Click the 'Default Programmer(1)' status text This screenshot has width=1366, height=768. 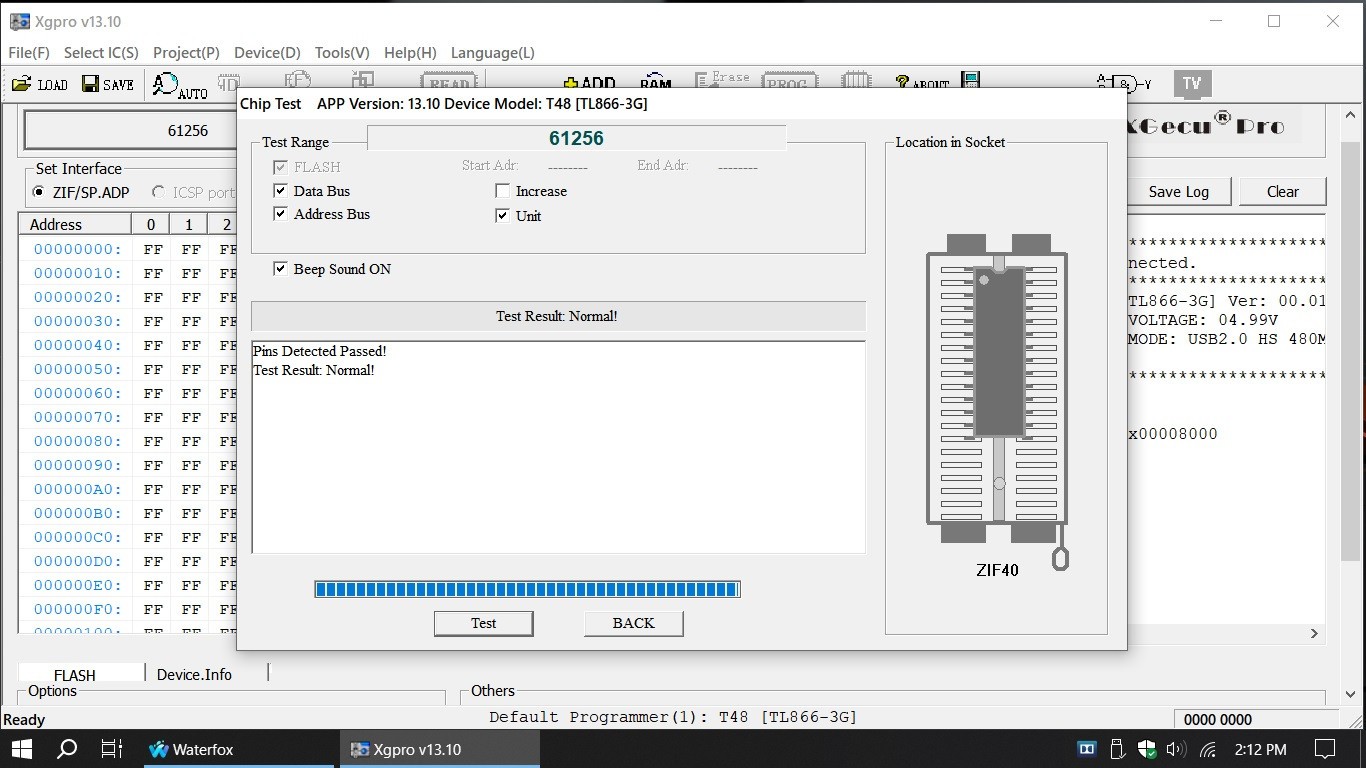coord(673,717)
